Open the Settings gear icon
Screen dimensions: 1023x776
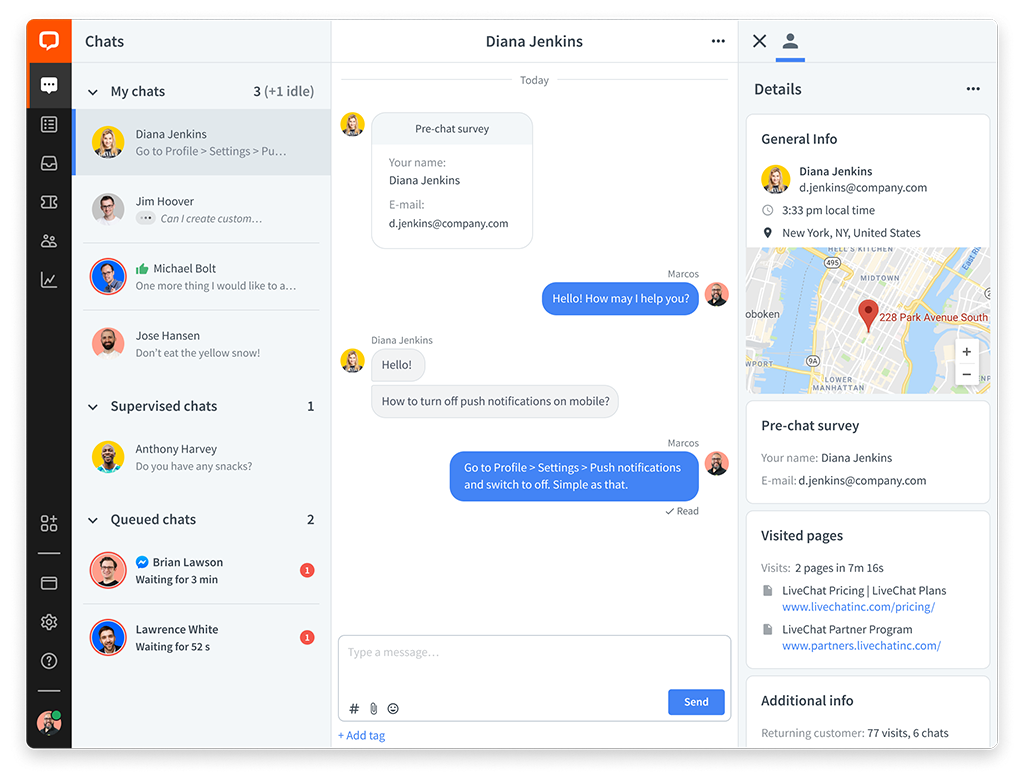(49, 622)
